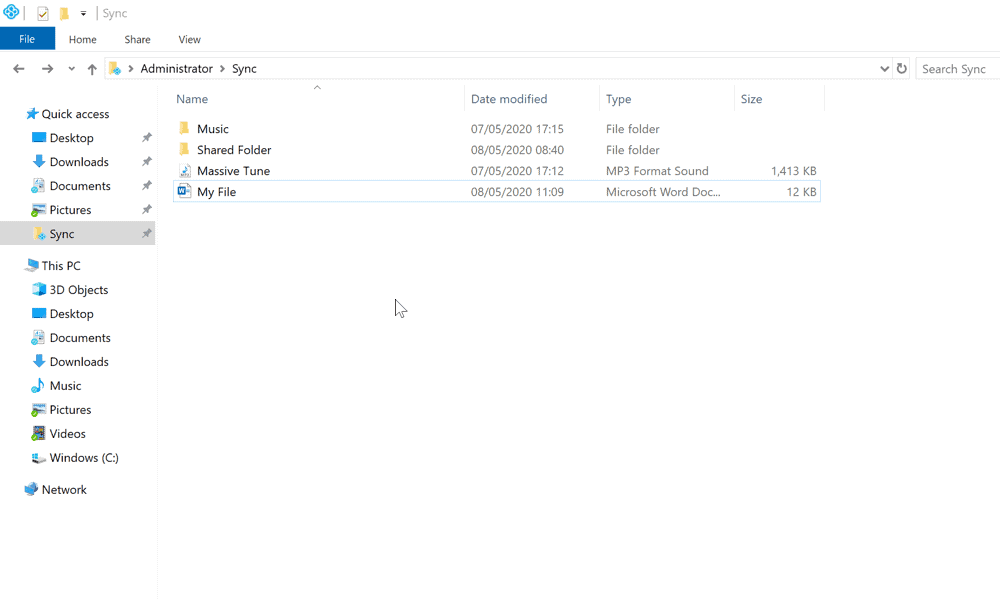This screenshot has width=1000, height=600.
Task: Click the Search Sync input field
Action: 957,69
